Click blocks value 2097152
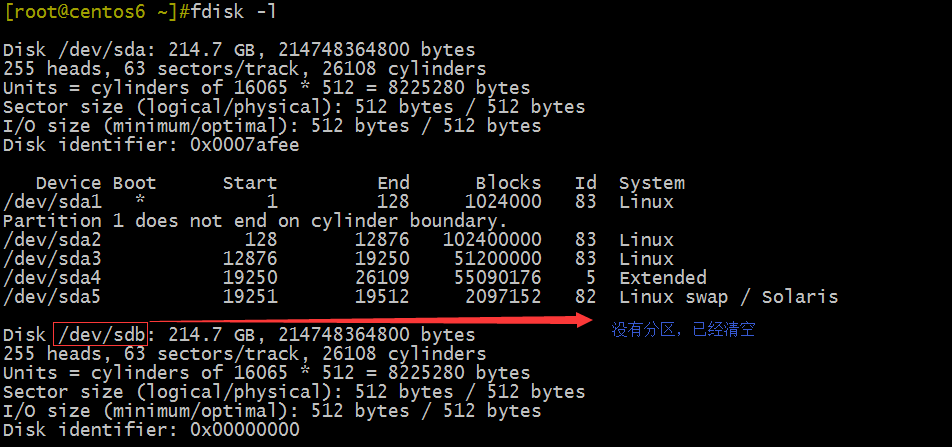Viewport: 952px width, 447px height. pyautogui.click(x=503, y=297)
